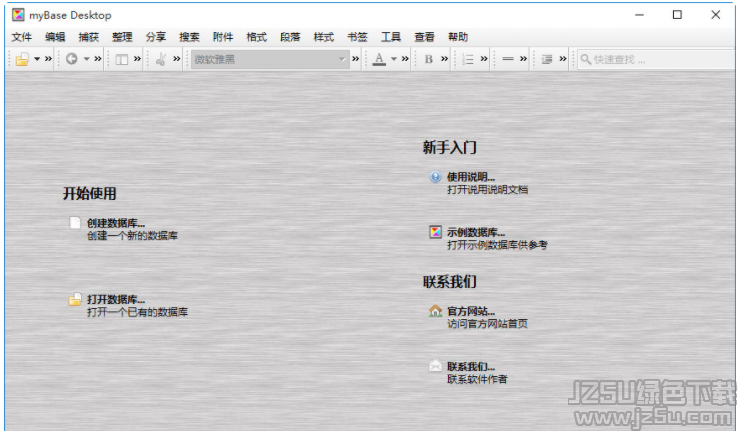Open the 格式 menu

click(257, 37)
